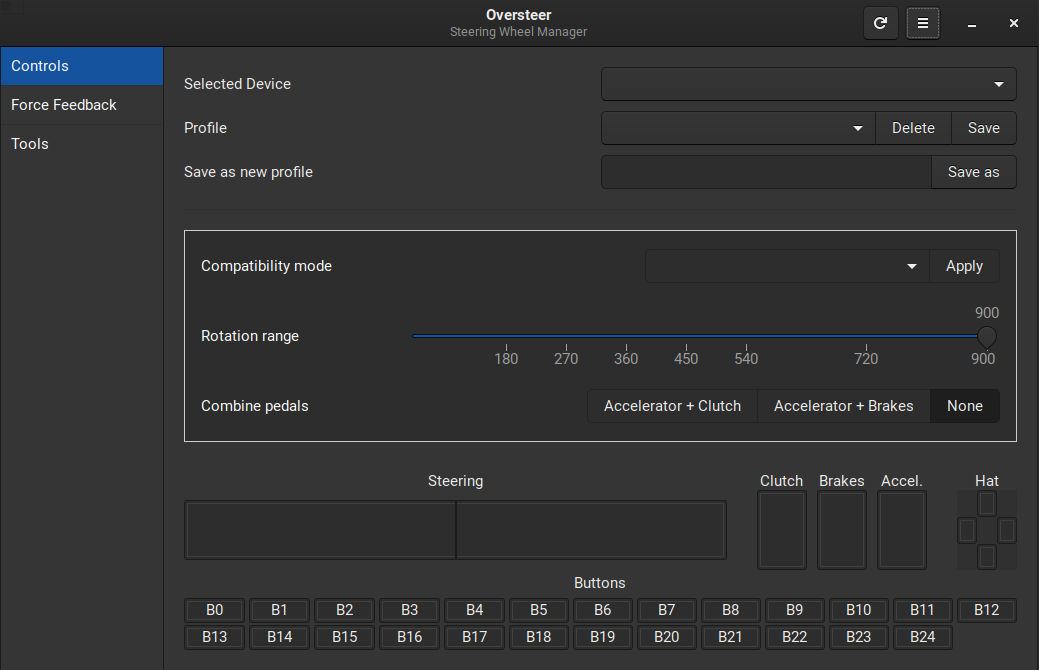Viewport: 1039px width, 670px height.
Task: Click the Save as button
Action: pyautogui.click(x=973, y=172)
